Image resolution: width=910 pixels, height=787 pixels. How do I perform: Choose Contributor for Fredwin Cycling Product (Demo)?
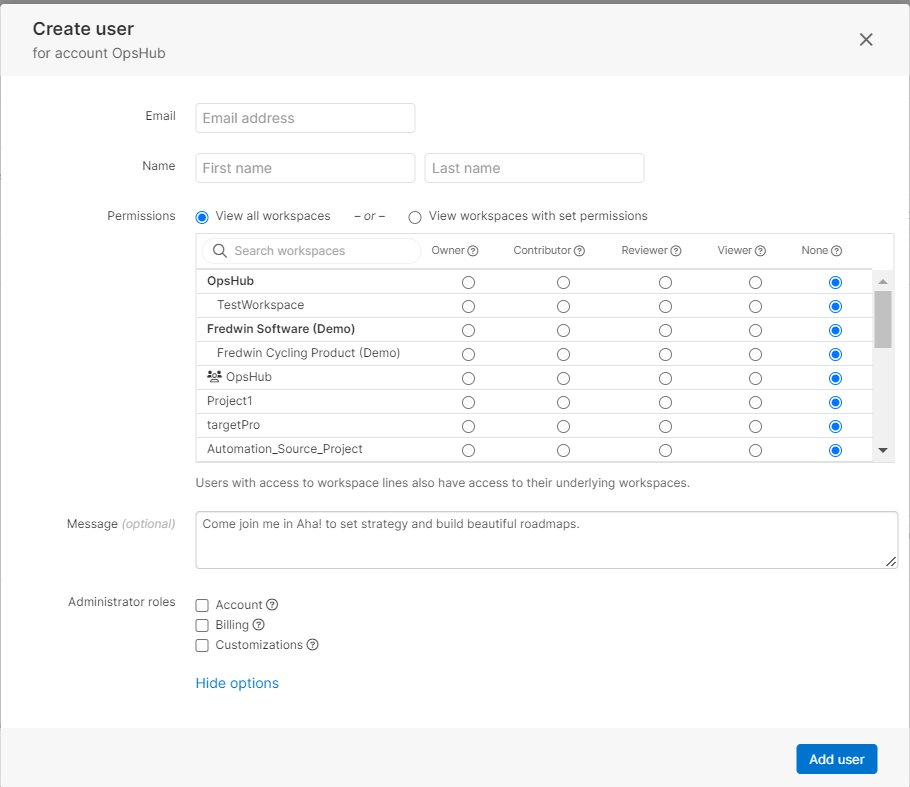click(x=563, y=354)
